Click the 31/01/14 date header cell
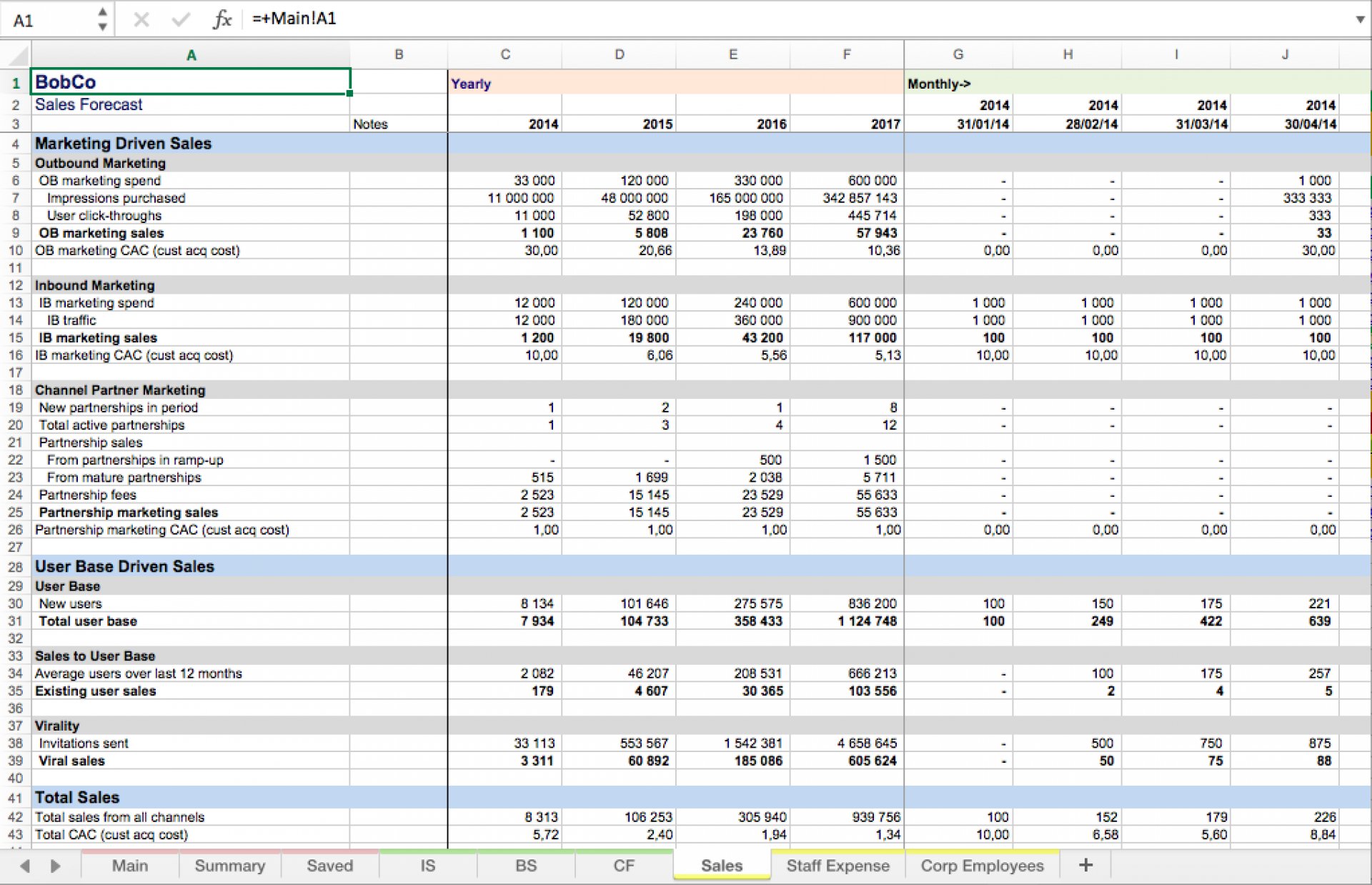This screenshot has height=885, width=1372. [983, 124]
